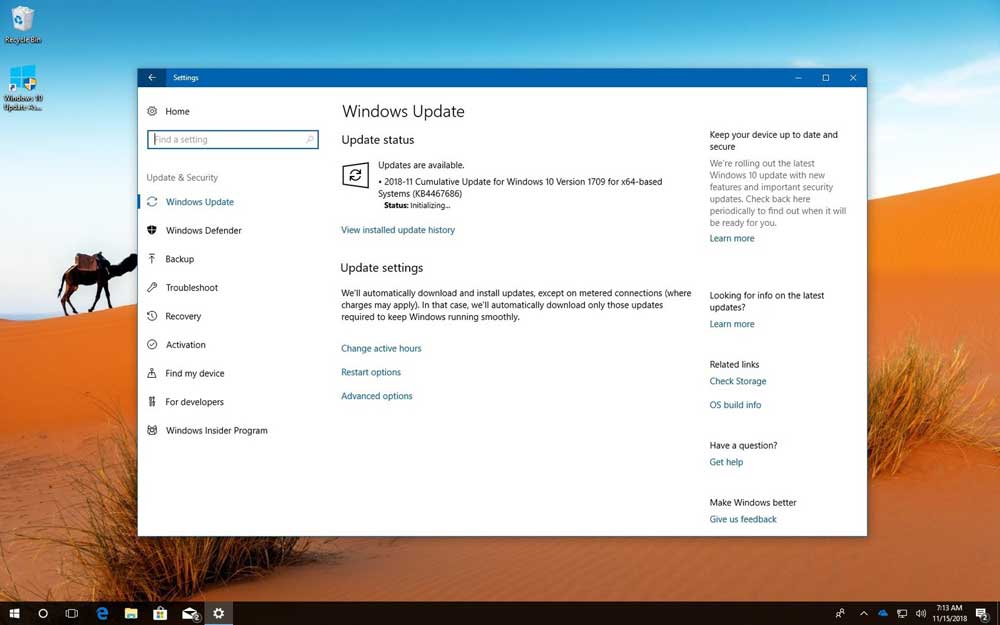Click Give us feedback link
This screenshot has height=625, width=1000.
[742, 519]
